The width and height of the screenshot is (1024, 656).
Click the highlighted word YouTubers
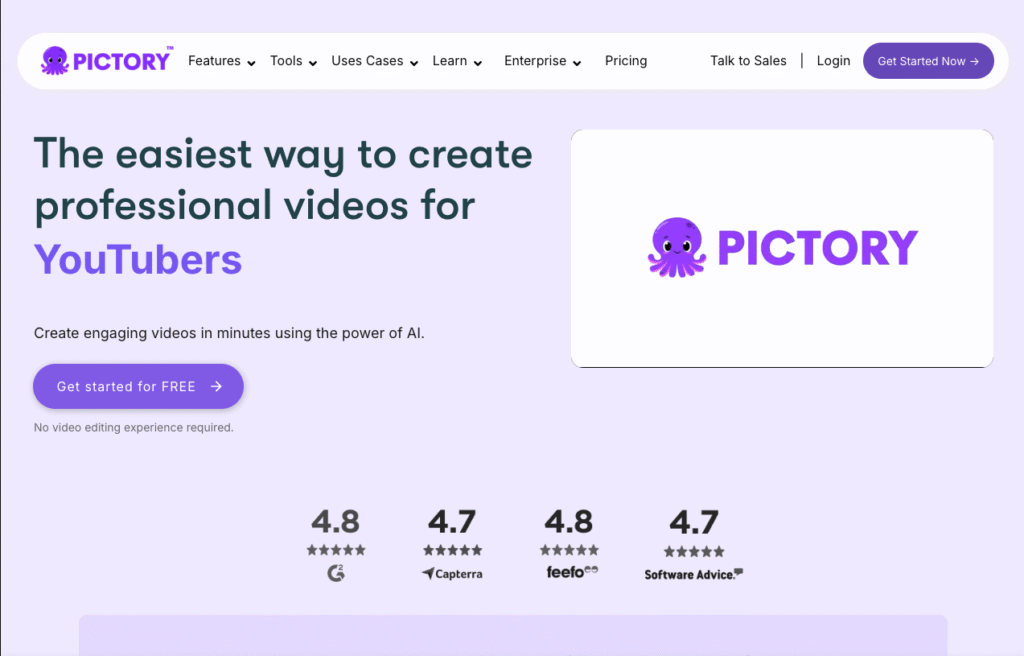[138, 259]
